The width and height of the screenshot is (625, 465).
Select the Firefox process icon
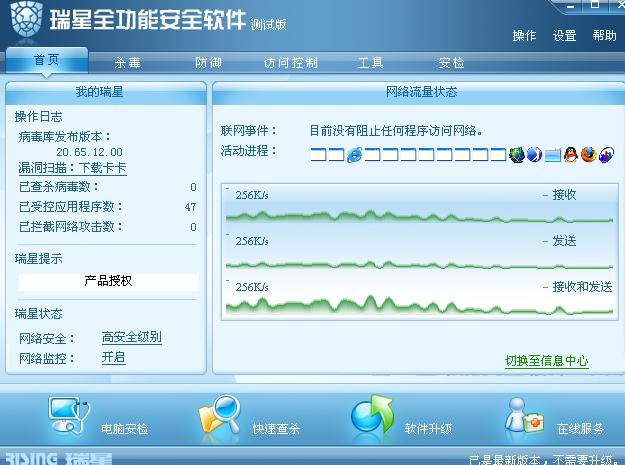pos(589,155)
